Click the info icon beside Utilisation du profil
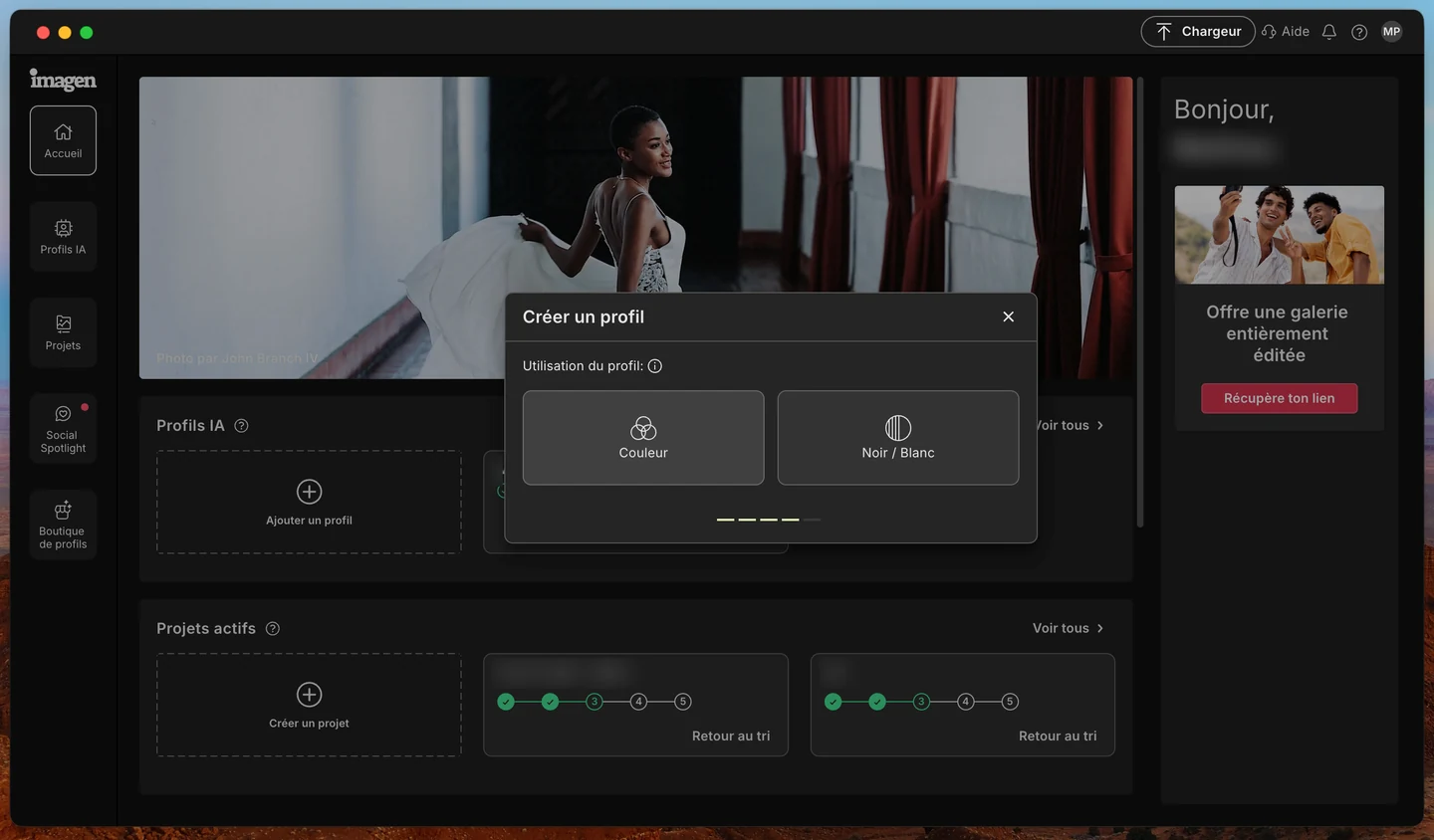Screen dimensions: 1434x840 pos(655,366)
